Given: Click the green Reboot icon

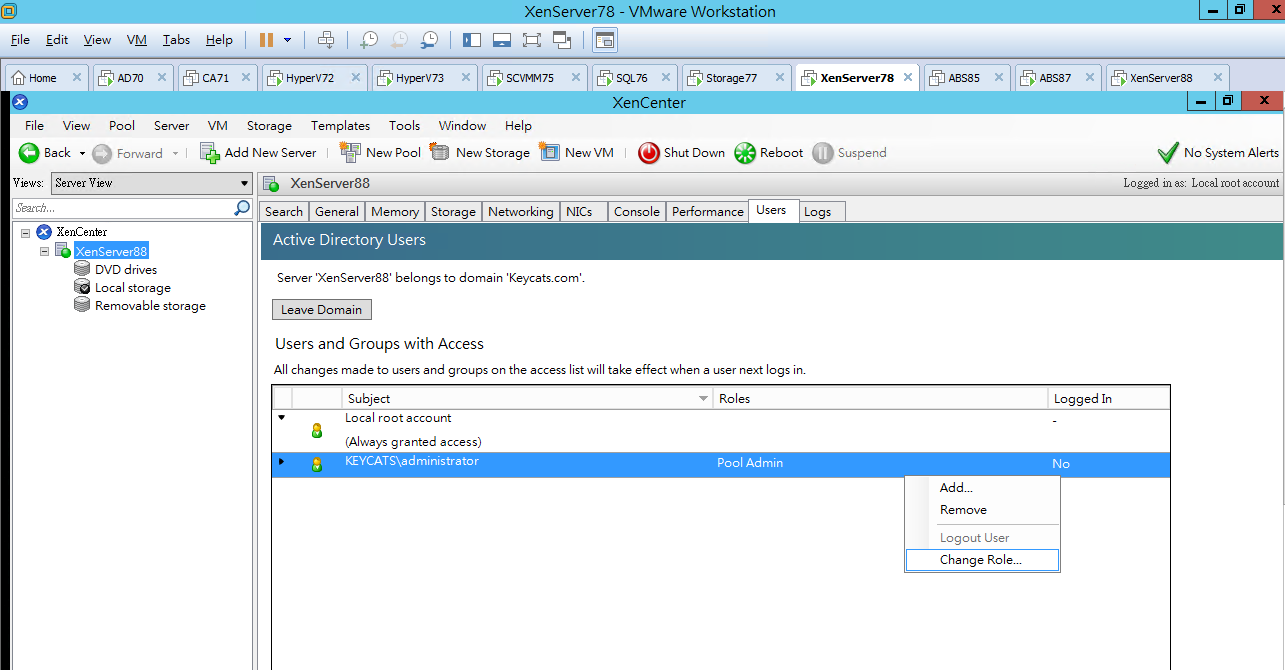Looking at the screenshot, I should (x=745, y=153).
